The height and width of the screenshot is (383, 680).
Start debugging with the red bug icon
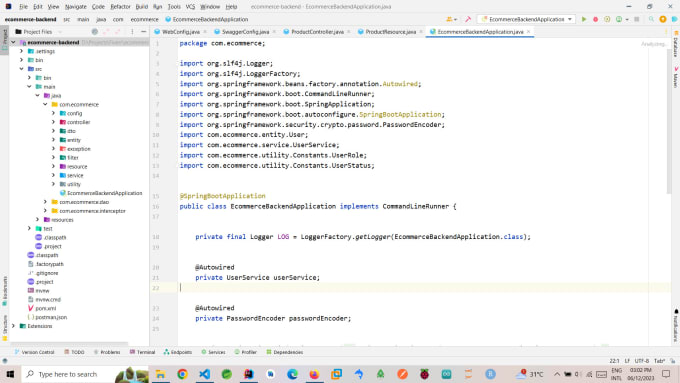(595, 19)
